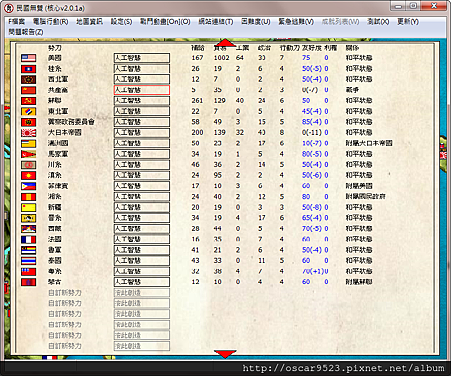Select the 馬家軍 flag icon
Screen dimensions: 451x376
pos(28,154)
